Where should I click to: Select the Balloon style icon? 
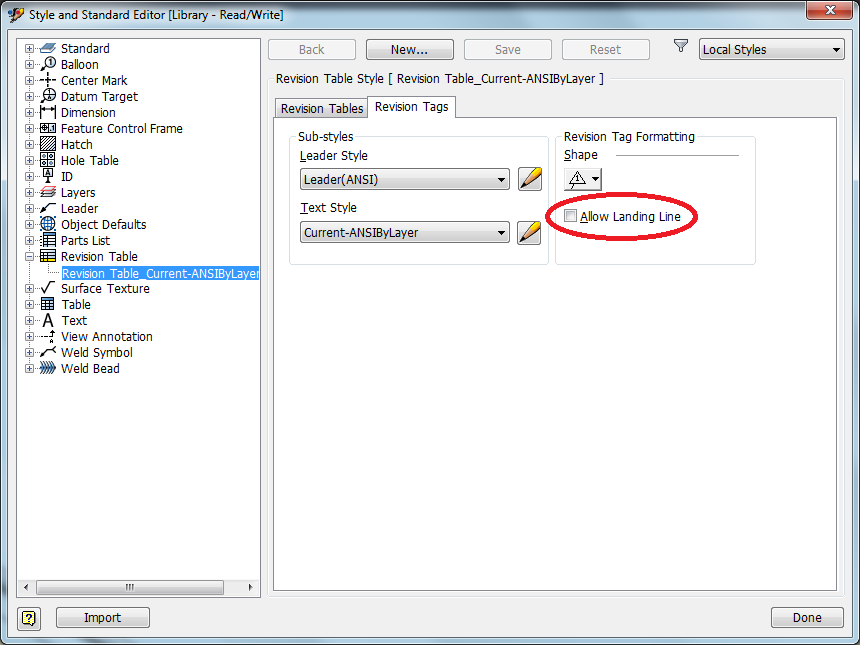coord(47,64)
